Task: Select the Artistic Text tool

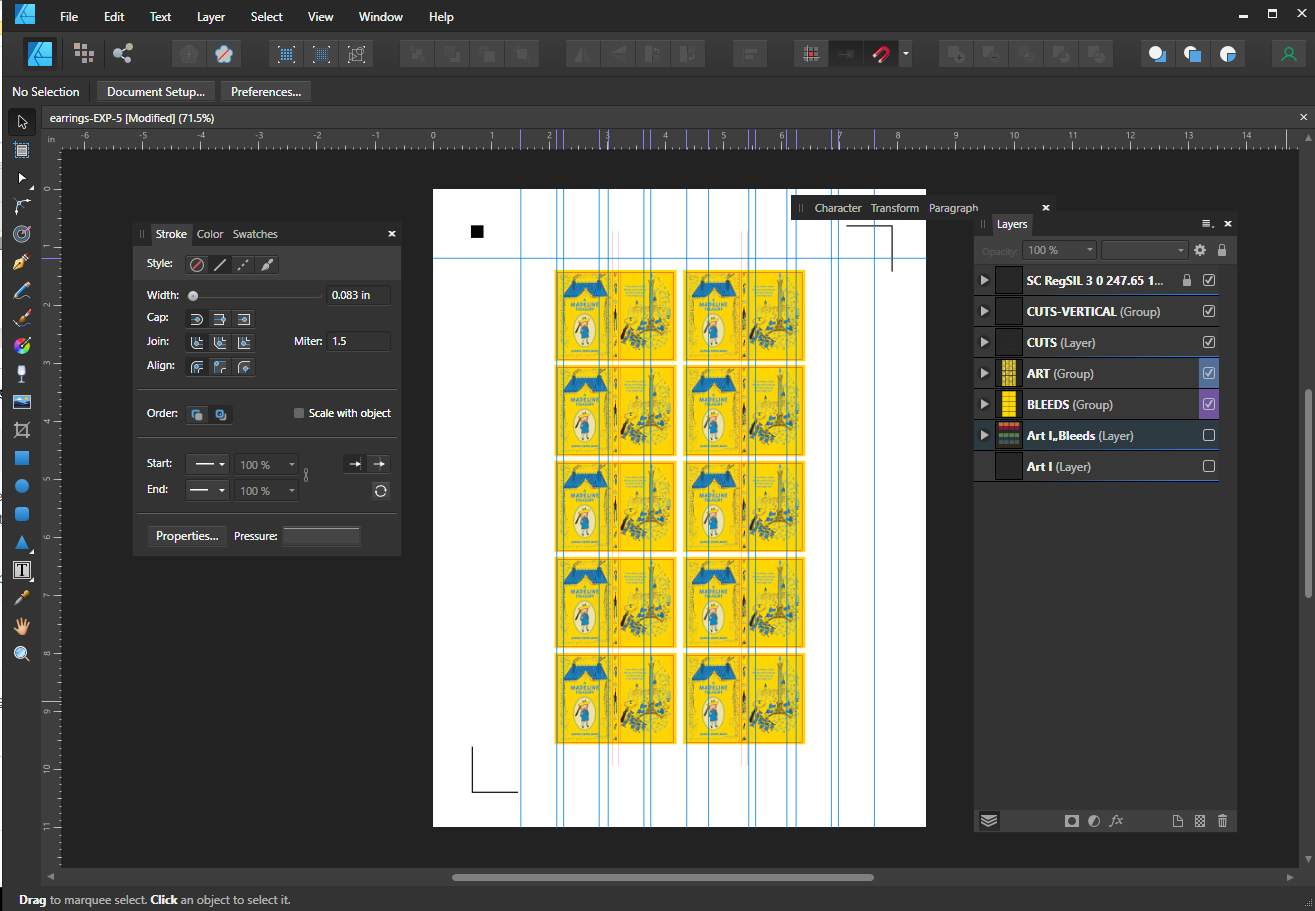Action: 21,570
